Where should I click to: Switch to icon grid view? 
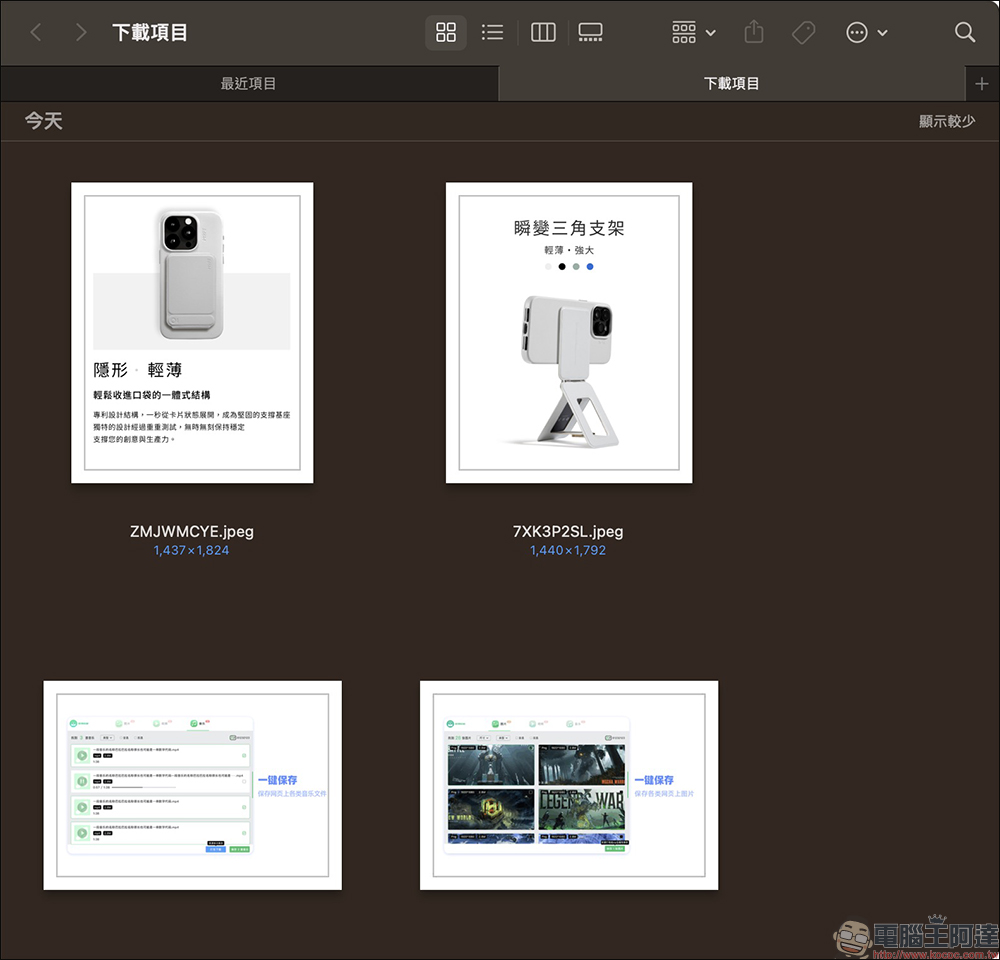click(446, 32)
